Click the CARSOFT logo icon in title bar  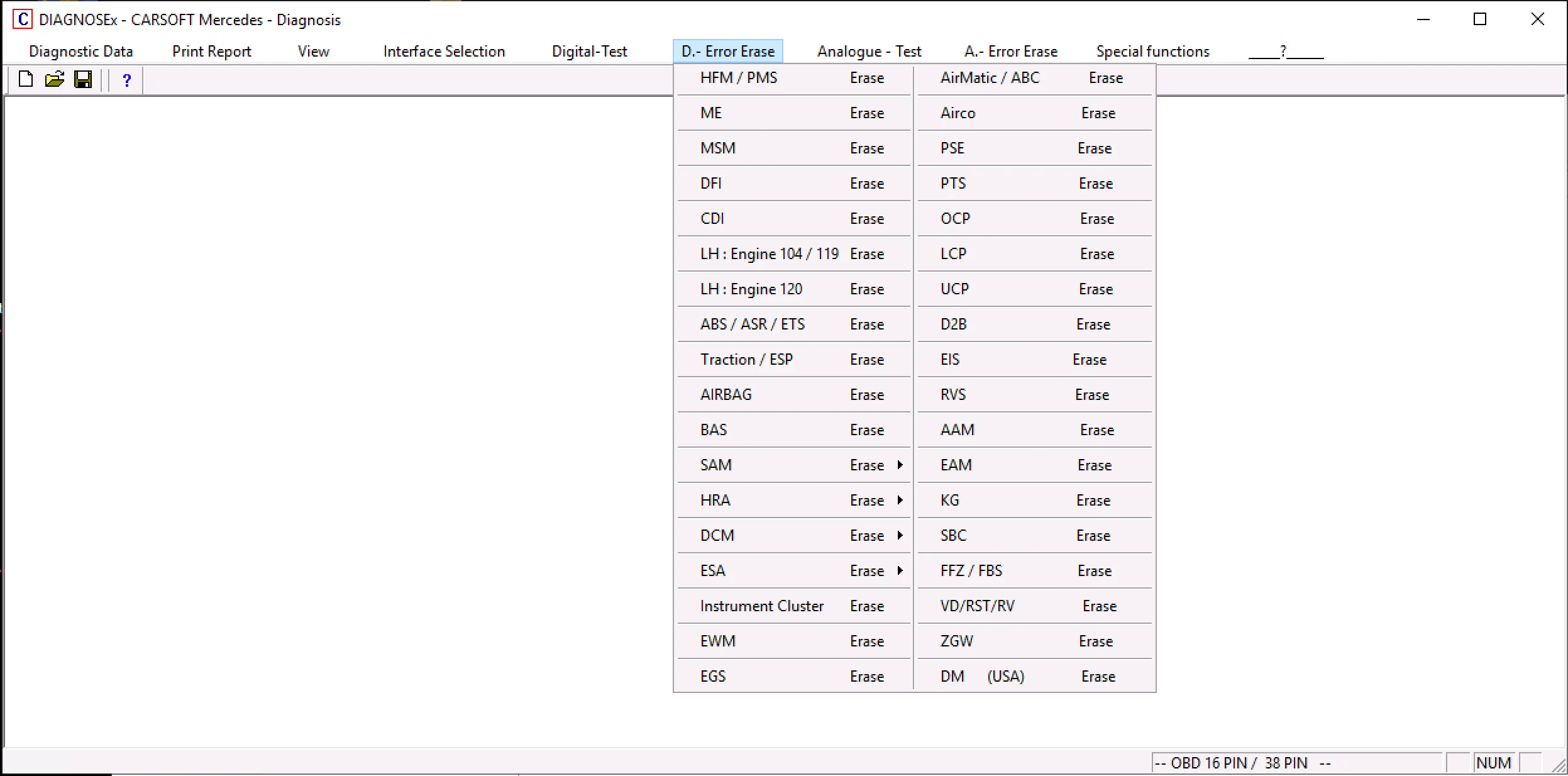pos(23,19)
